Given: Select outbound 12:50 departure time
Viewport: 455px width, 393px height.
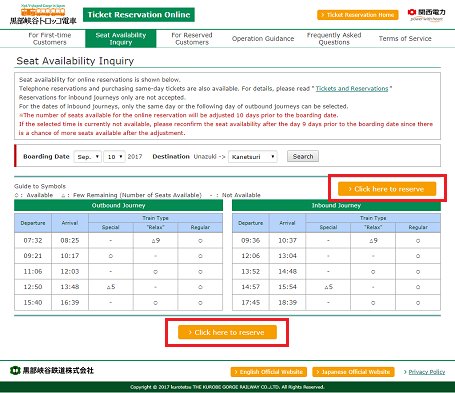Looking at the screenshot, I should point(33,287).
